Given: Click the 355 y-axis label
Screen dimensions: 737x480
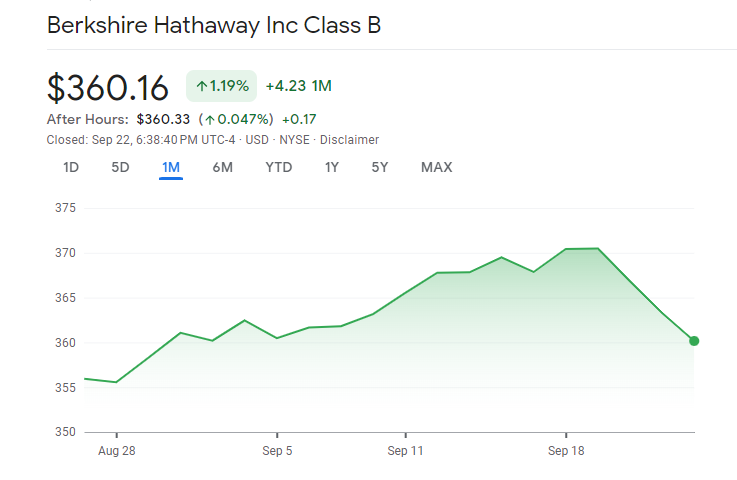Looking at the screenshot, I should click(65, 388).
